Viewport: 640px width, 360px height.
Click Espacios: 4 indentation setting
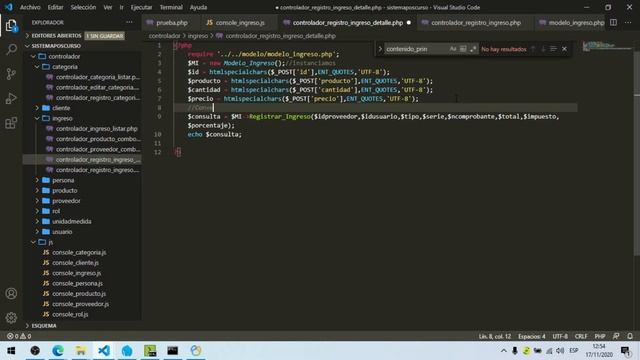click(531, 336)
